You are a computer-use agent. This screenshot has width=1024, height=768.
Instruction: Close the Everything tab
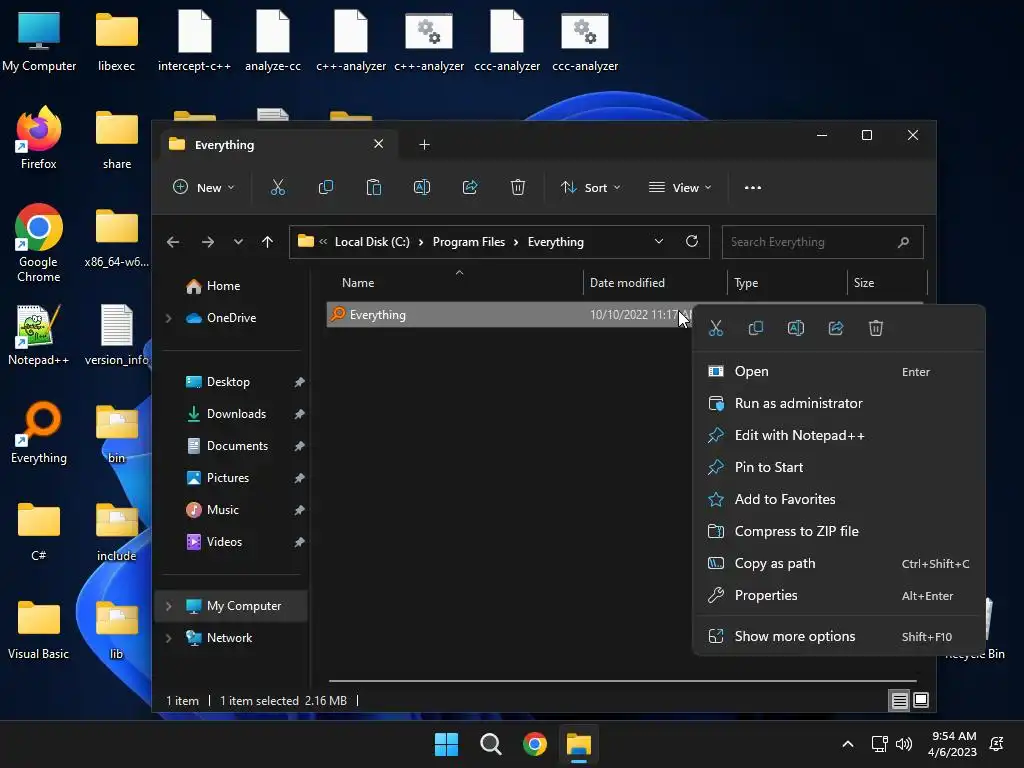point(378,144)
